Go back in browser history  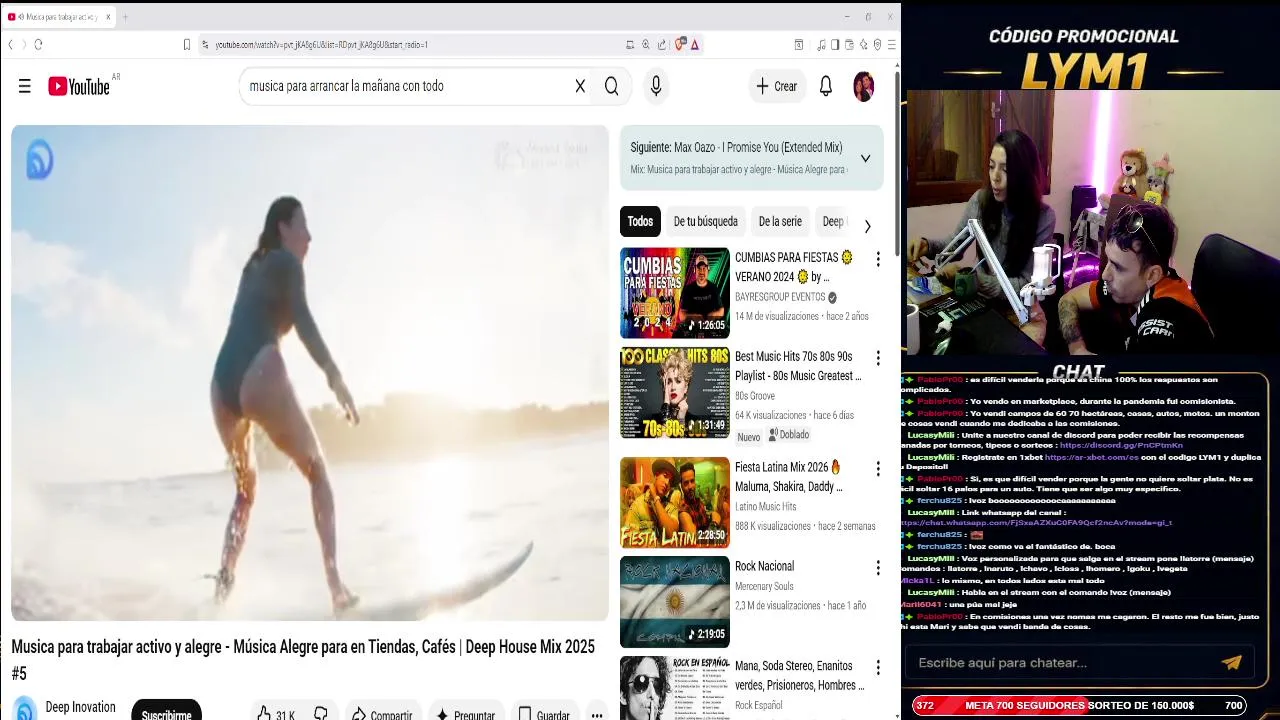(x=11, y=44)
